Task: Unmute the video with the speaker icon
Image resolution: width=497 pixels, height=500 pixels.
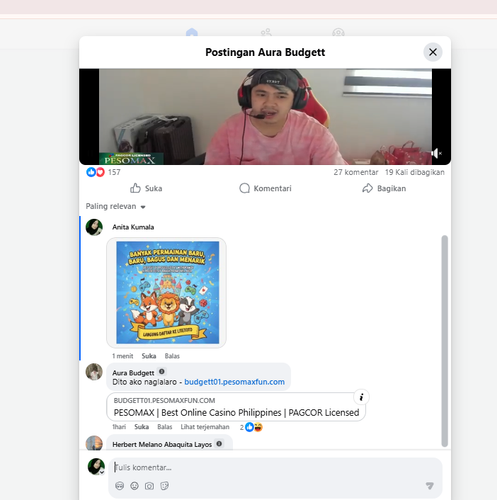Action: tap(436, 153)
